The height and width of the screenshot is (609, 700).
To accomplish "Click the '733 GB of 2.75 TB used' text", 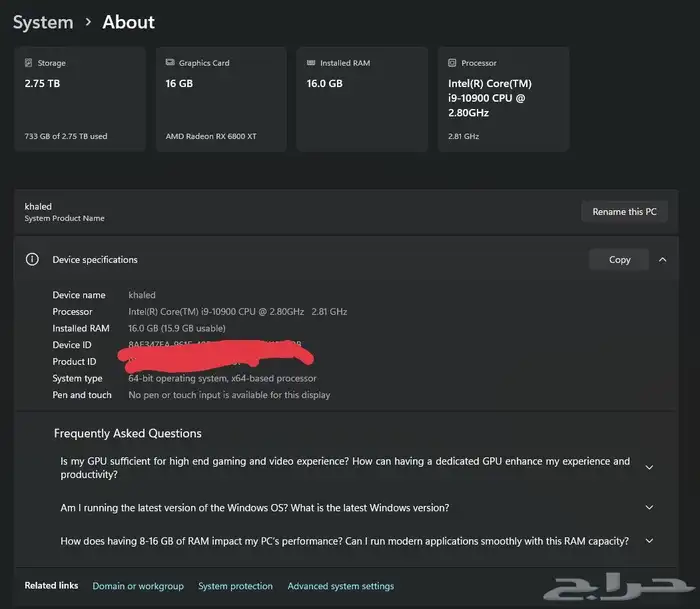I will pos(66,136).
